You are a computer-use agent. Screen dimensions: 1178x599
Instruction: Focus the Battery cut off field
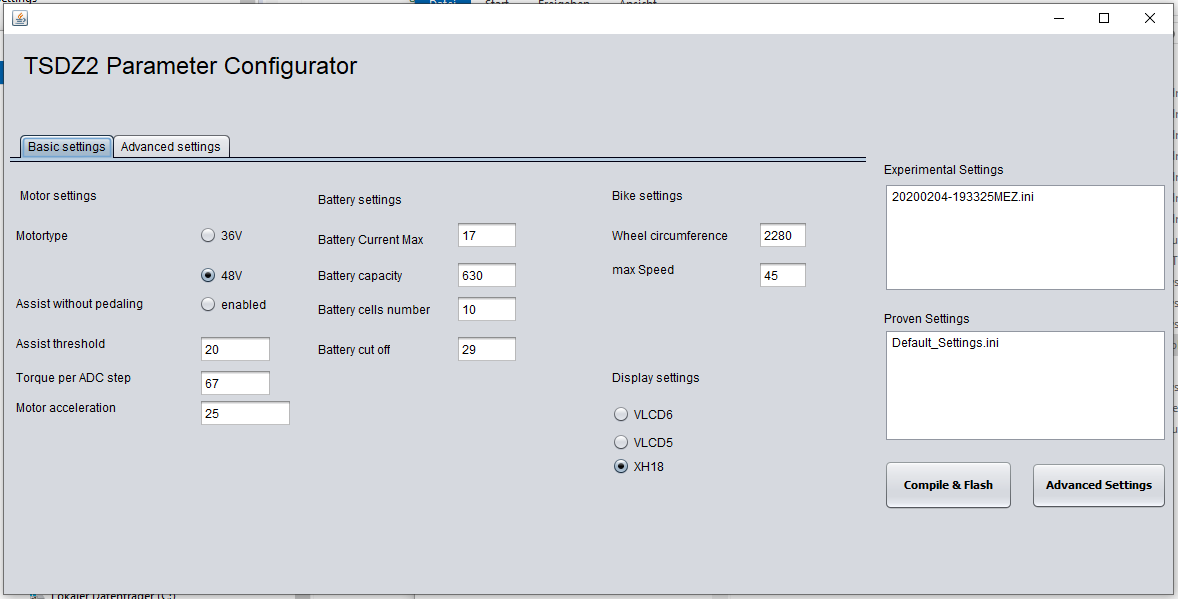(487, 349)
